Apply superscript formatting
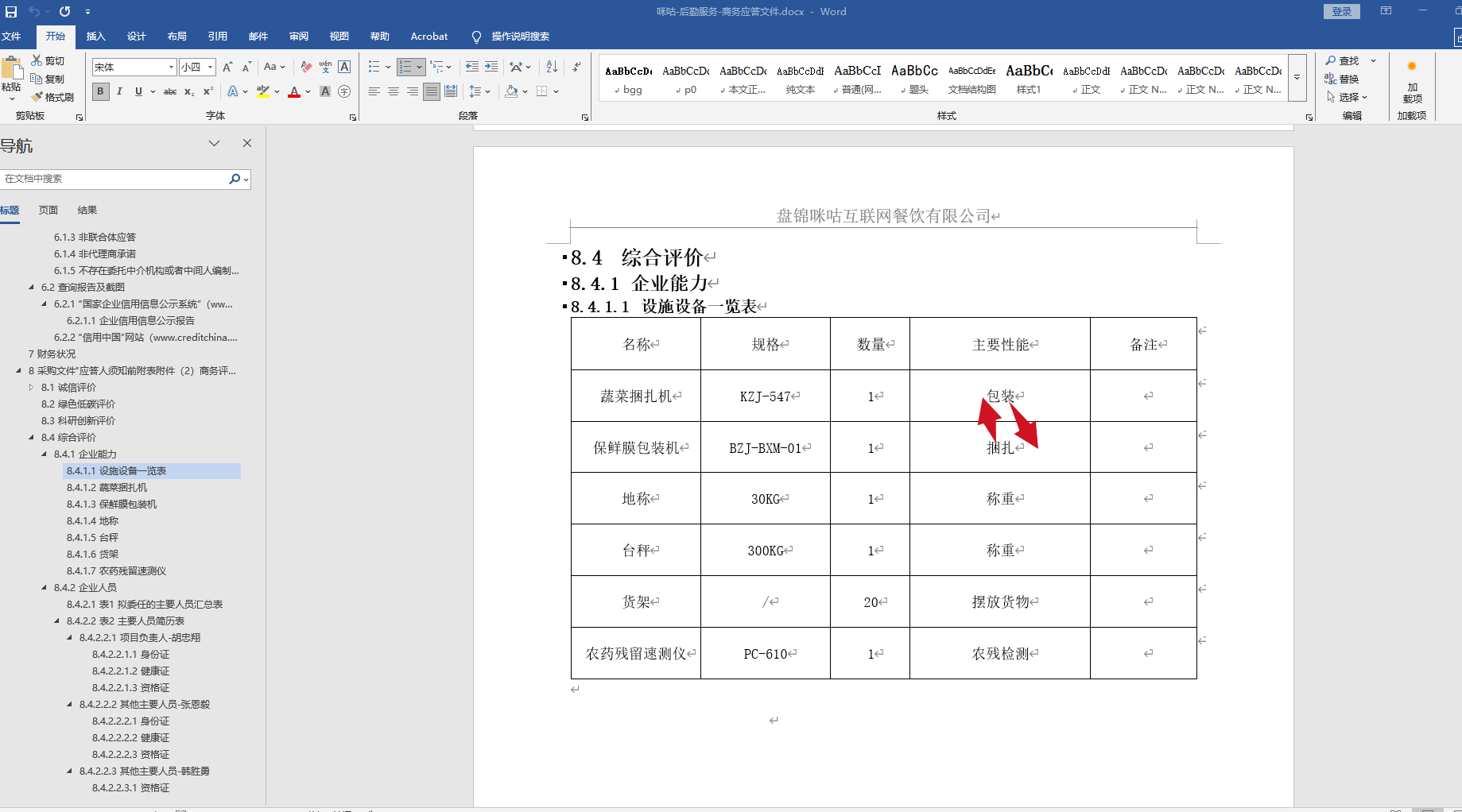 click(208, 91)
